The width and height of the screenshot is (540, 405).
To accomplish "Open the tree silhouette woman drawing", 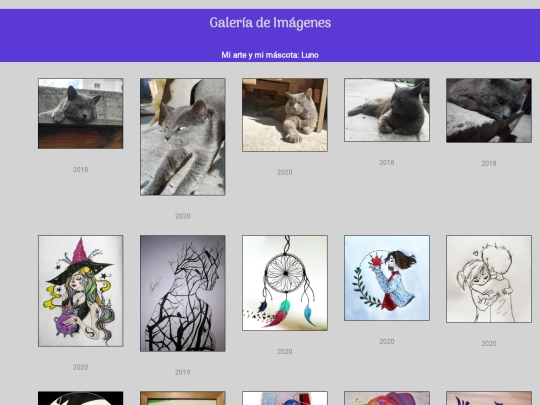I will point(183,293).
